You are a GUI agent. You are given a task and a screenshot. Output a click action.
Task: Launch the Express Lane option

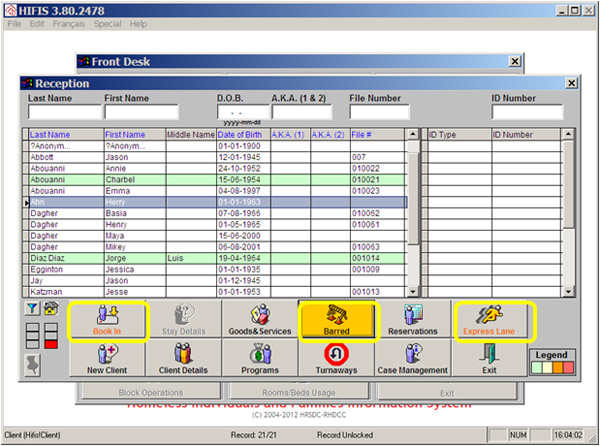[490, 319]
